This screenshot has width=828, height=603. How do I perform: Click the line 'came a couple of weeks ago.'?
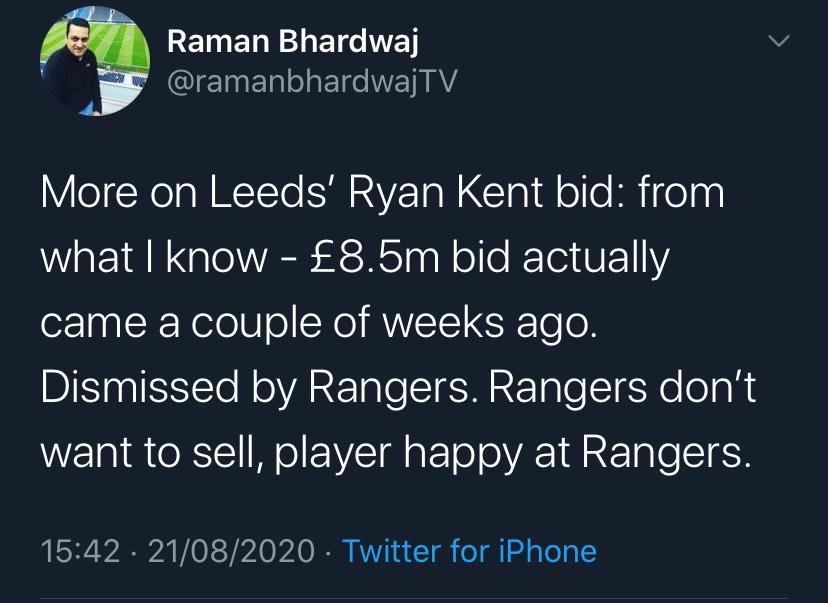(x=319, y=324)
